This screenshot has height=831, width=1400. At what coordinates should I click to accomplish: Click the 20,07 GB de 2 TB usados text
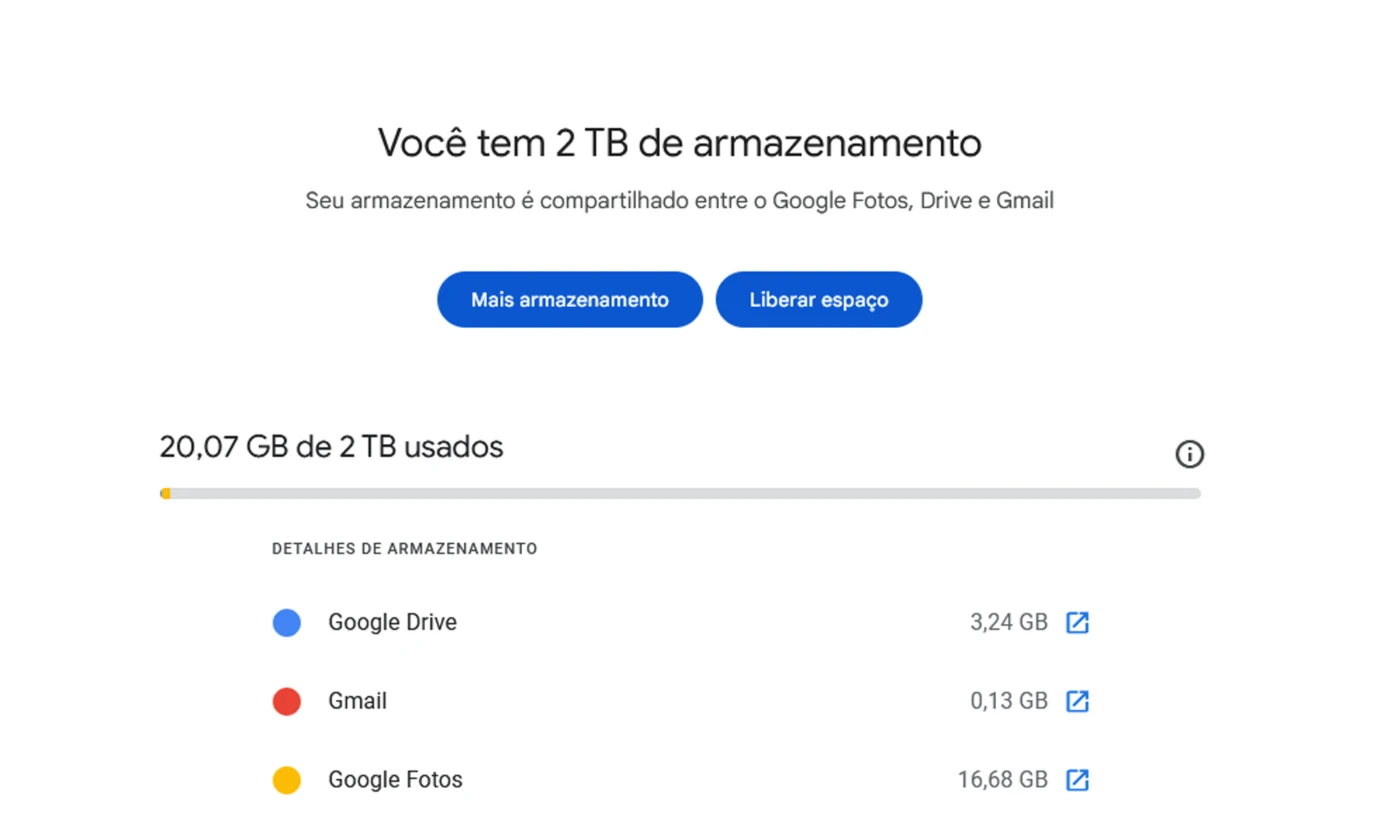click(331, 447)
